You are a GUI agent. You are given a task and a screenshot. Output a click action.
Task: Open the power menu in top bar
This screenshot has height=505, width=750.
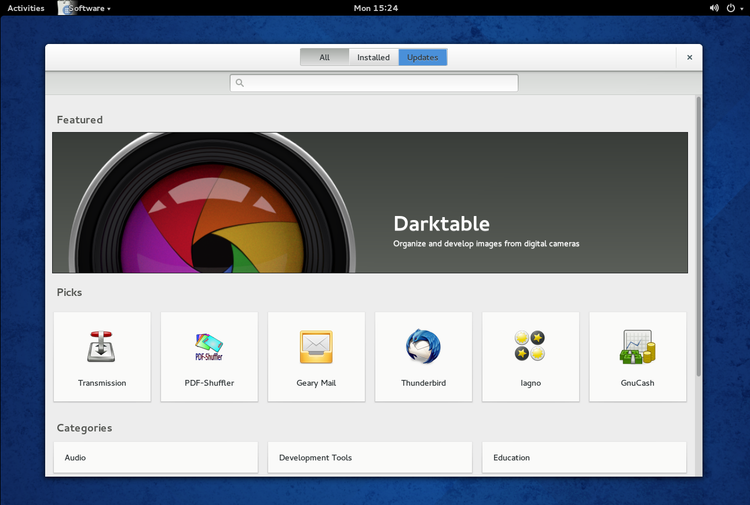(x=733, y=8)
